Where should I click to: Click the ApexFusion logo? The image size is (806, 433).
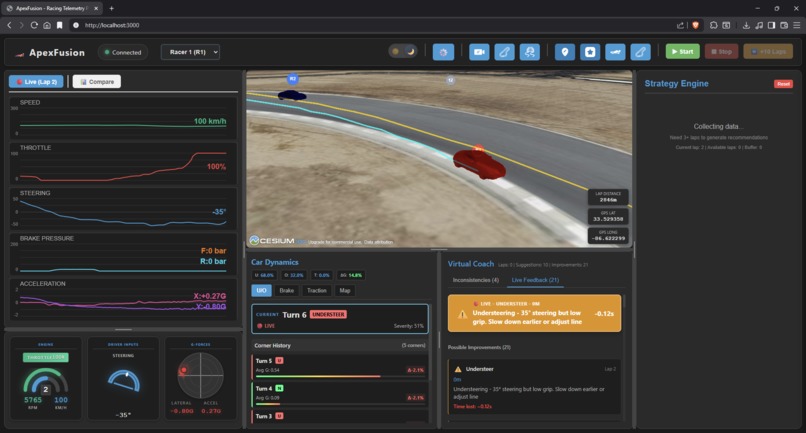[50, 52]
